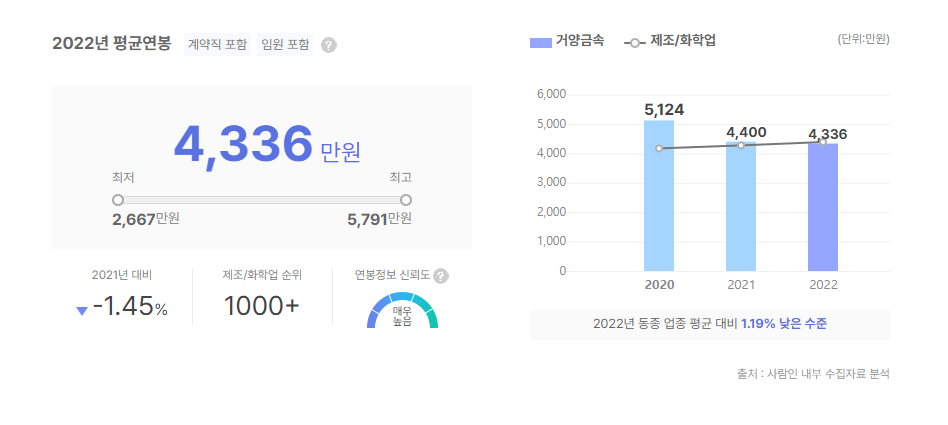The height and width of the screenshot is (425, 948).
Task: Click the 2022 bar labeled 4,336
Action: tap(823, 207)
